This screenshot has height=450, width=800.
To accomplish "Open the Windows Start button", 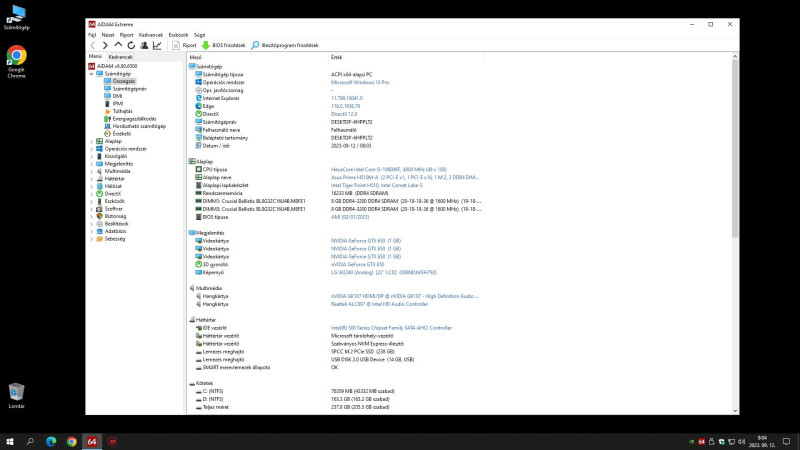I will (x=10, y=441).
